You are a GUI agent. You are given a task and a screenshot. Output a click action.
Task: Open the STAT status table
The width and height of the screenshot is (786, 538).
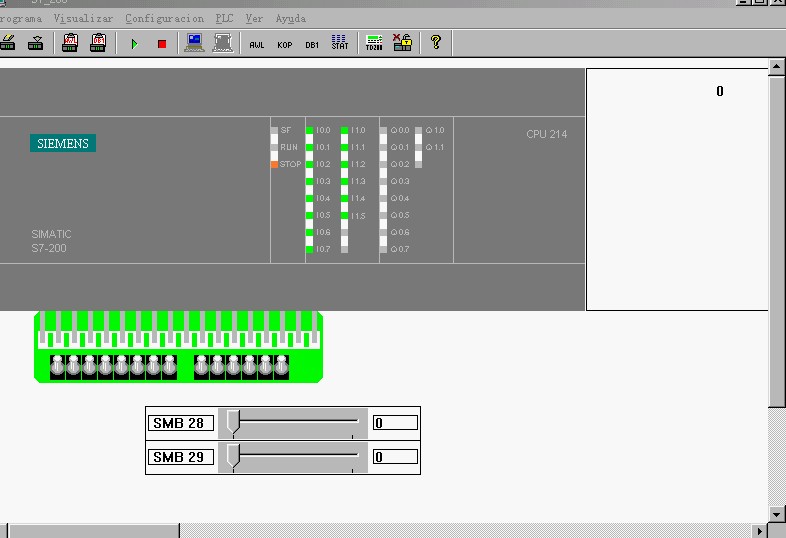tap(339, 43)
